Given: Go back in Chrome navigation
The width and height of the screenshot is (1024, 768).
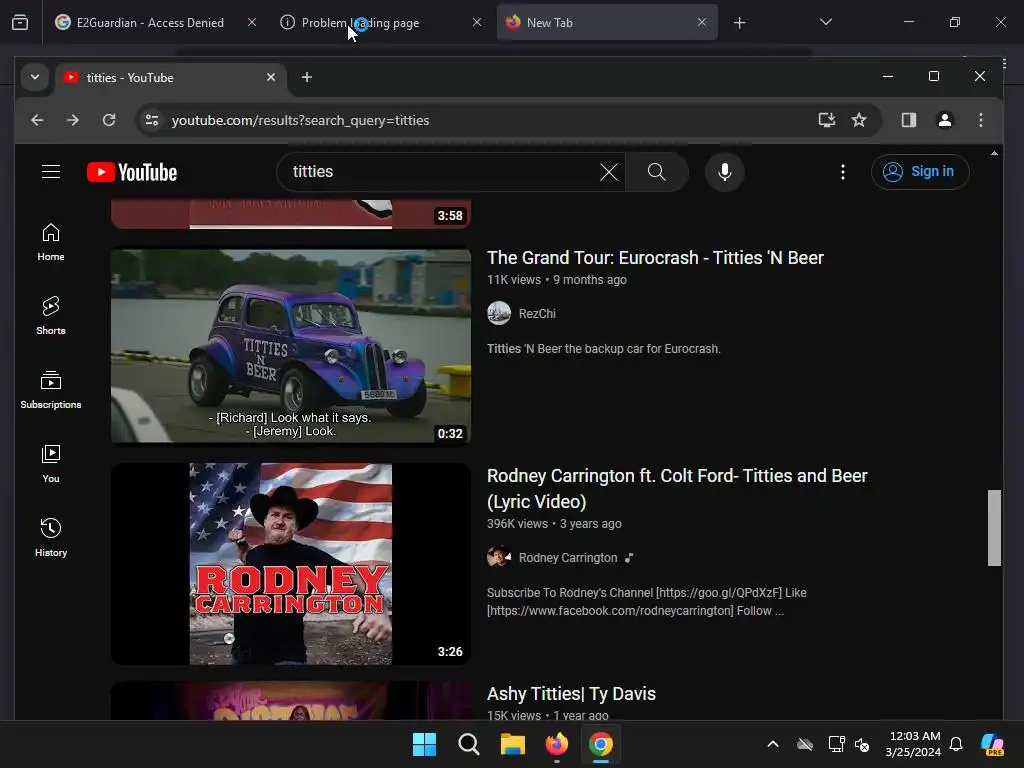Looking at the screenshot, I should (37, 120).
